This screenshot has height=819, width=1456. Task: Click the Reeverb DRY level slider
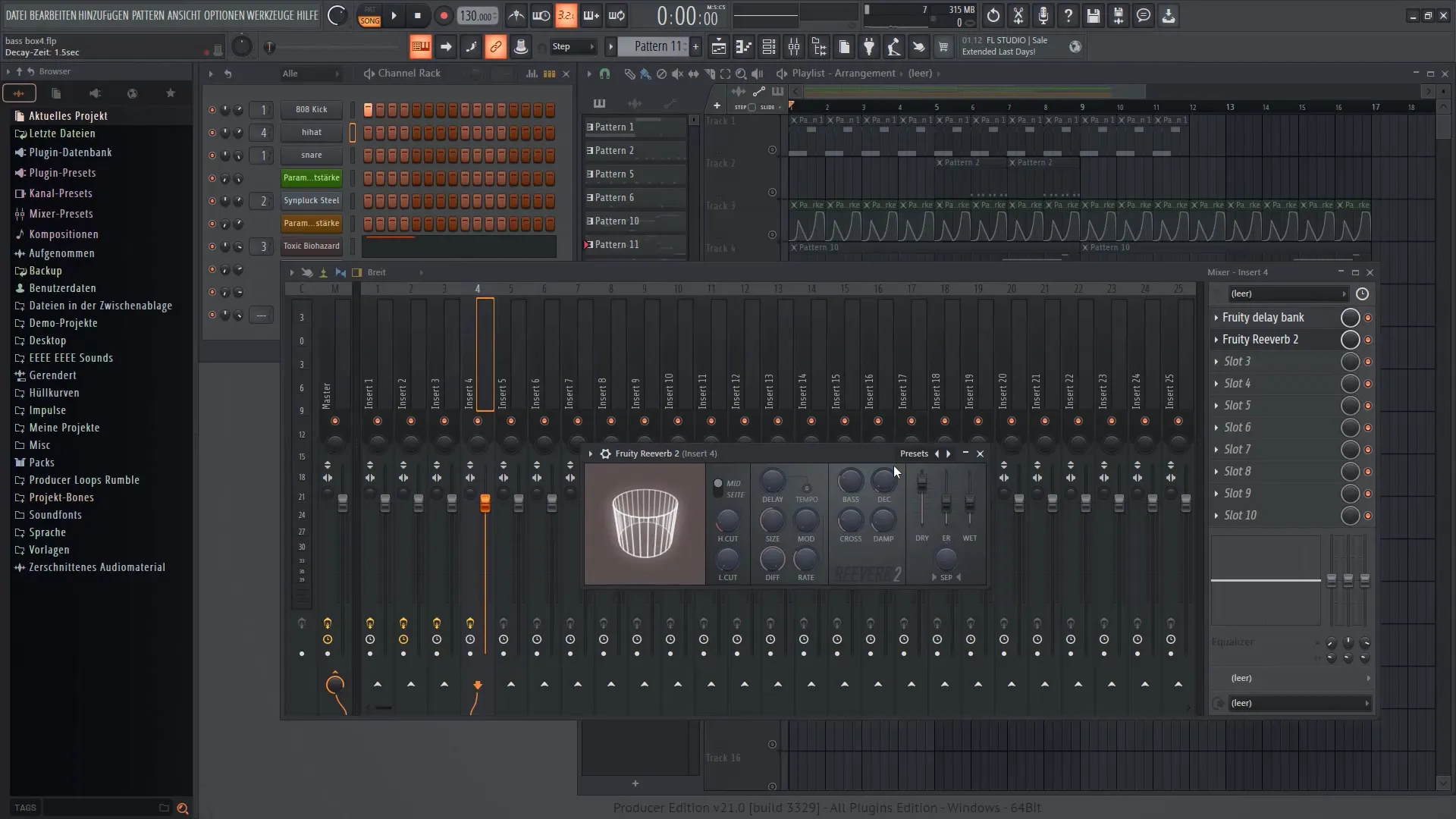click(922, 484)
